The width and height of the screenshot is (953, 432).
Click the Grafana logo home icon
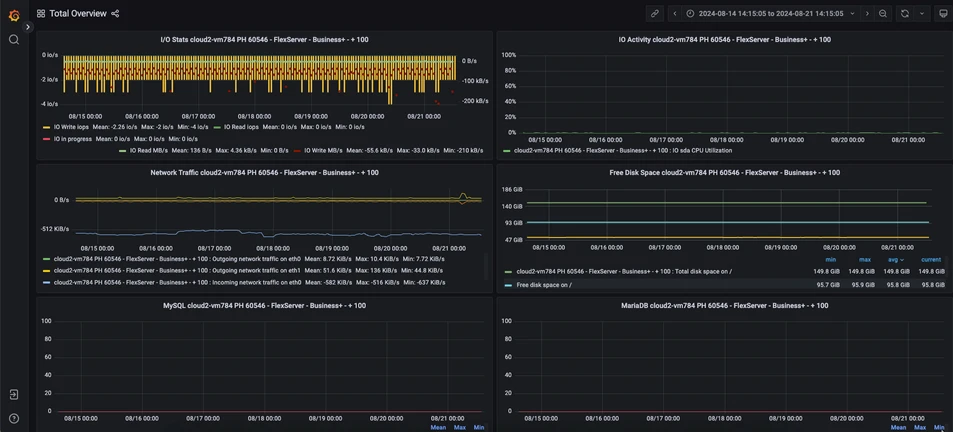(x=14, y=15)
